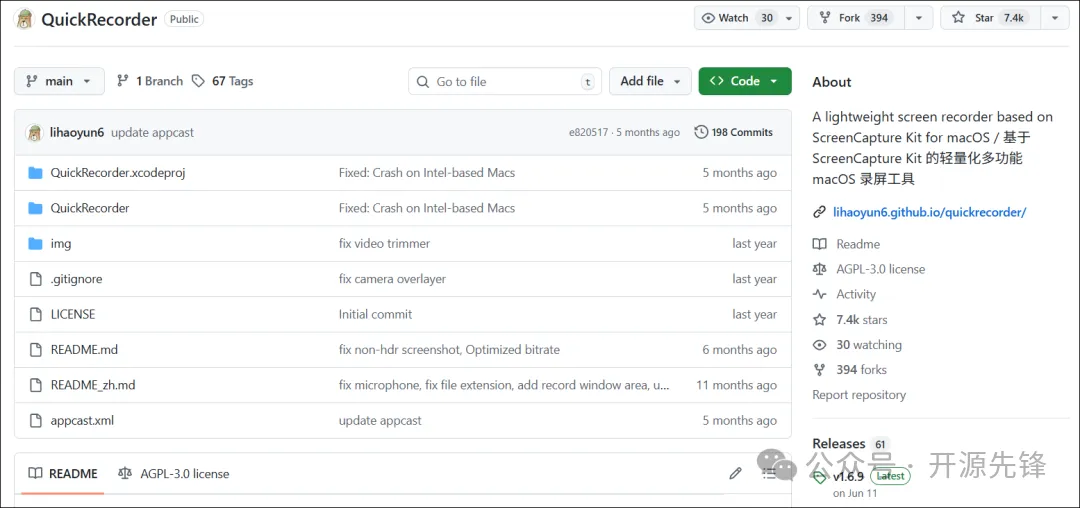This screenshot has width=1080, height=508.
Task: Expand the Add file dropdown
Action: [650, 81]
